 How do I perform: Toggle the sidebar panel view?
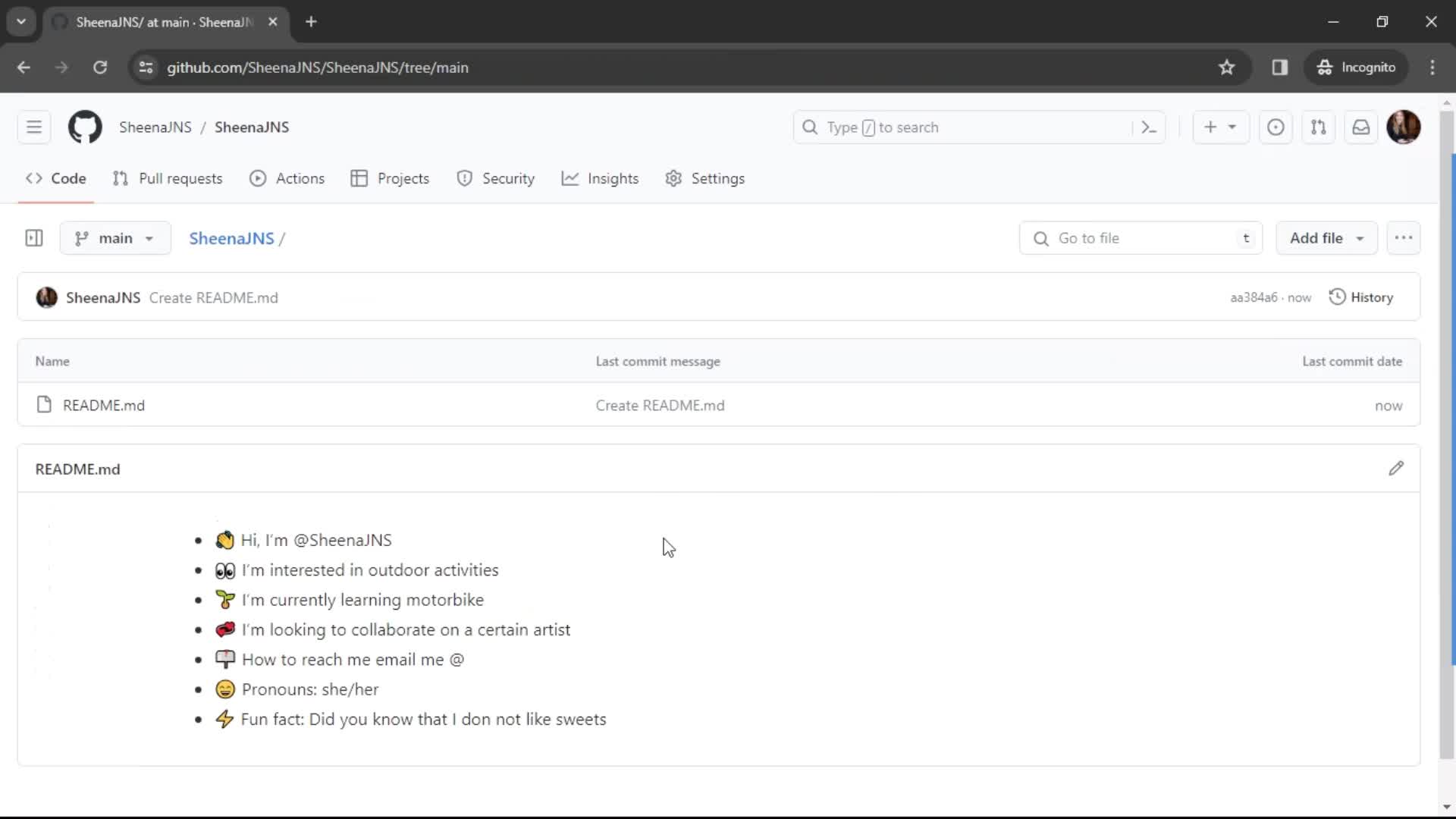[x=34, y=238]
